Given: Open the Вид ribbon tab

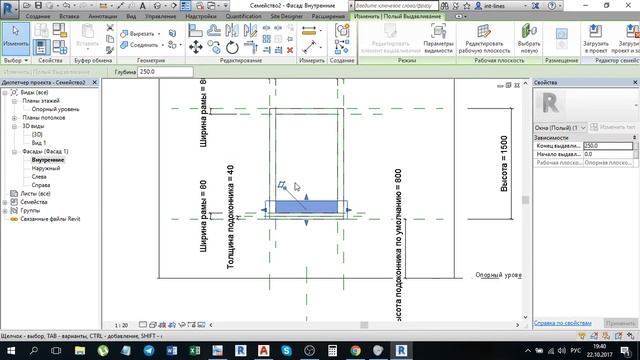Looking at the screenshot, I should point(131,16).
